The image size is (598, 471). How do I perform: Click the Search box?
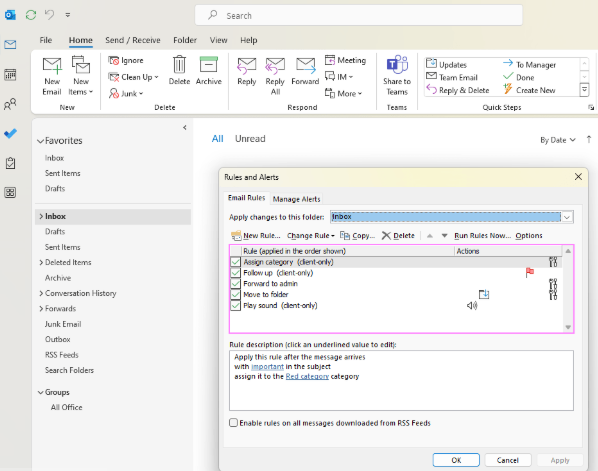(x=358, y=16)
